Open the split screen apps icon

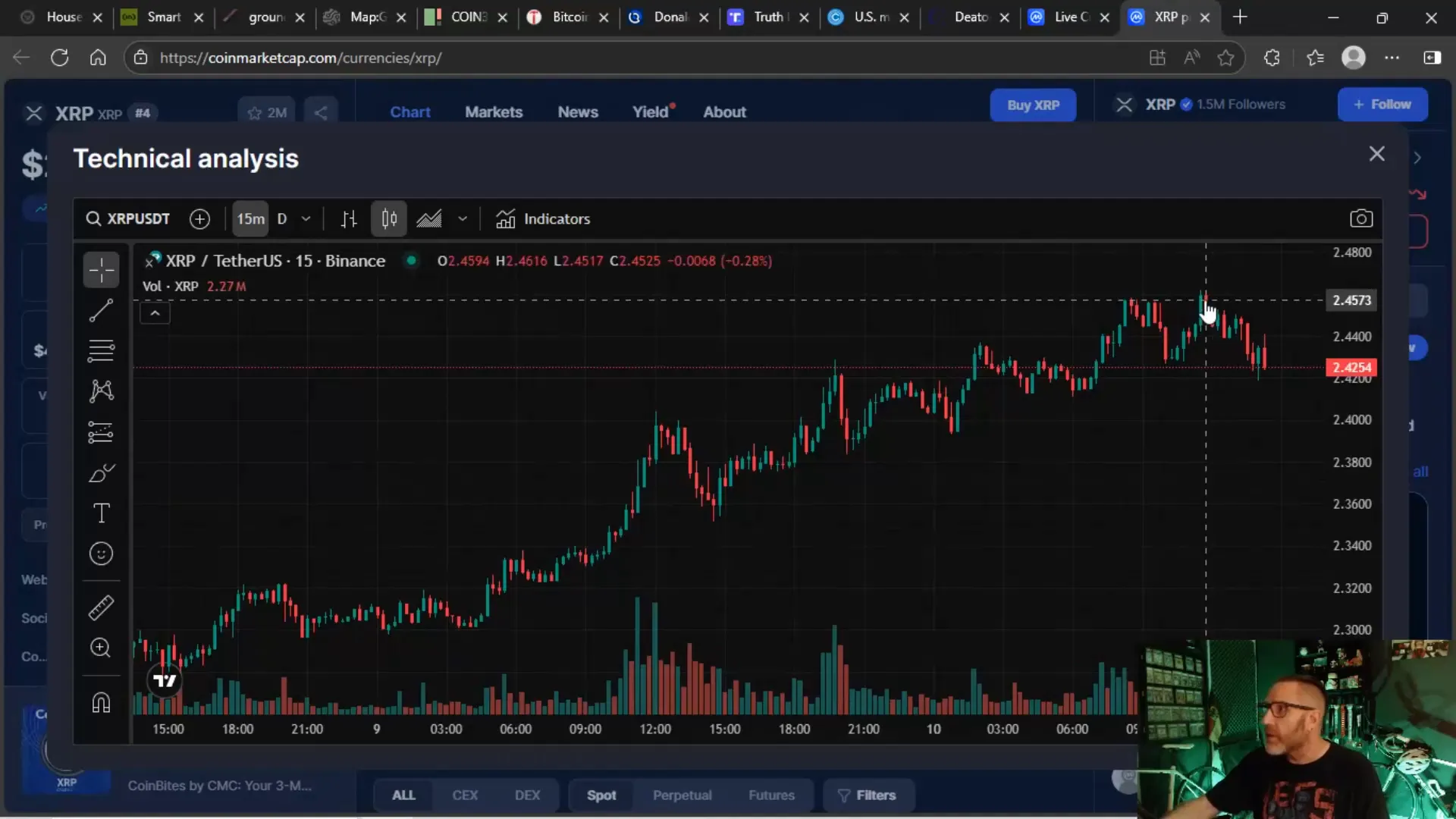tap(1157, 58)
